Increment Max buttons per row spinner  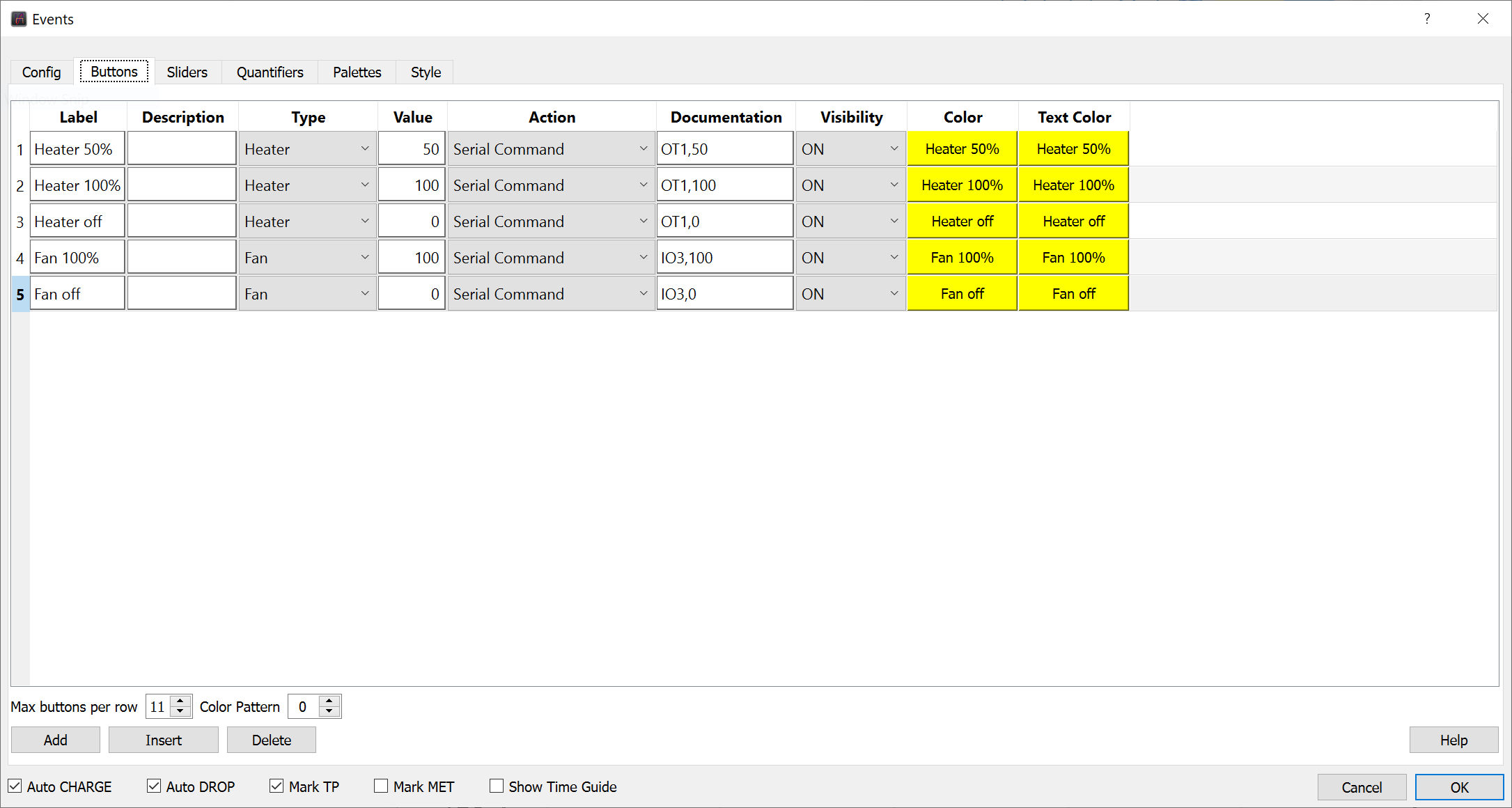click(180, 701)
